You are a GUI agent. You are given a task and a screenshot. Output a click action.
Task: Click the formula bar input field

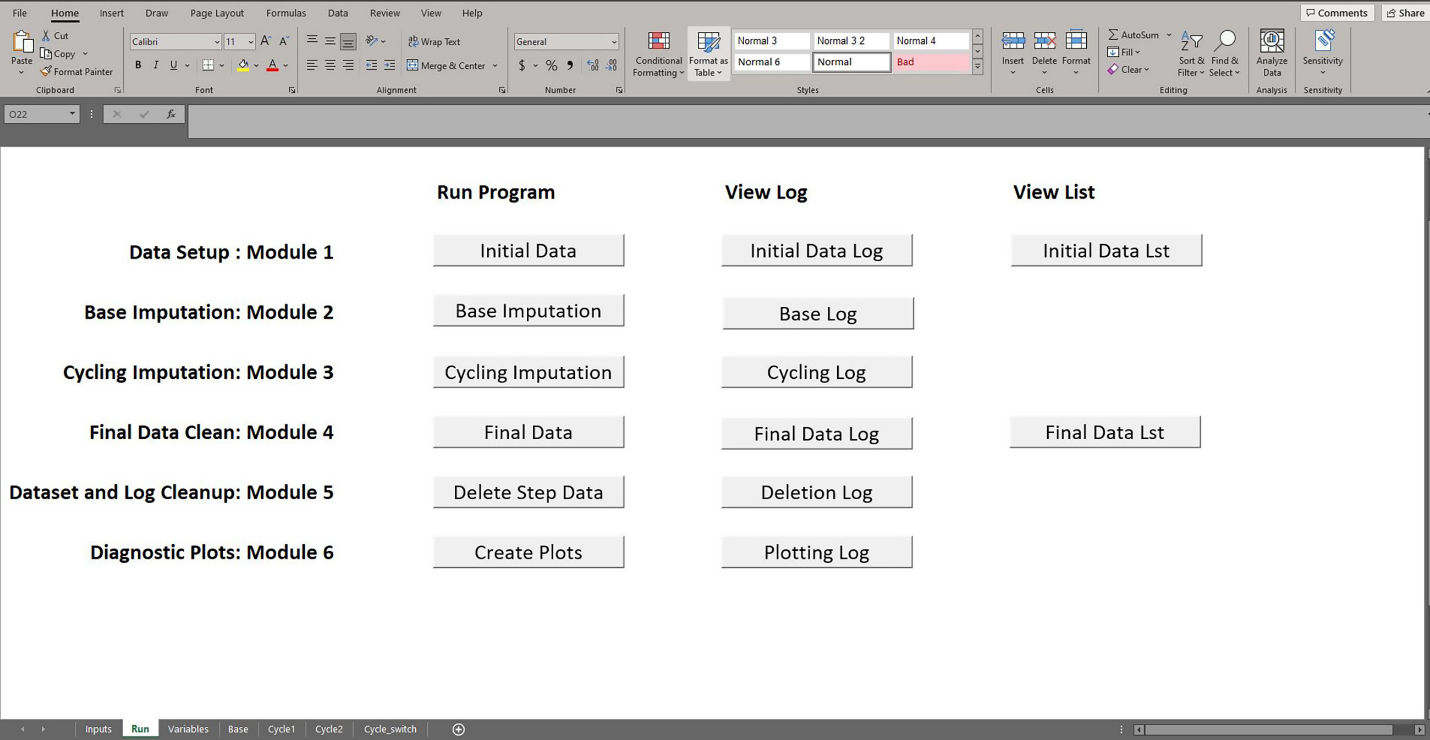tap(800, 115)
